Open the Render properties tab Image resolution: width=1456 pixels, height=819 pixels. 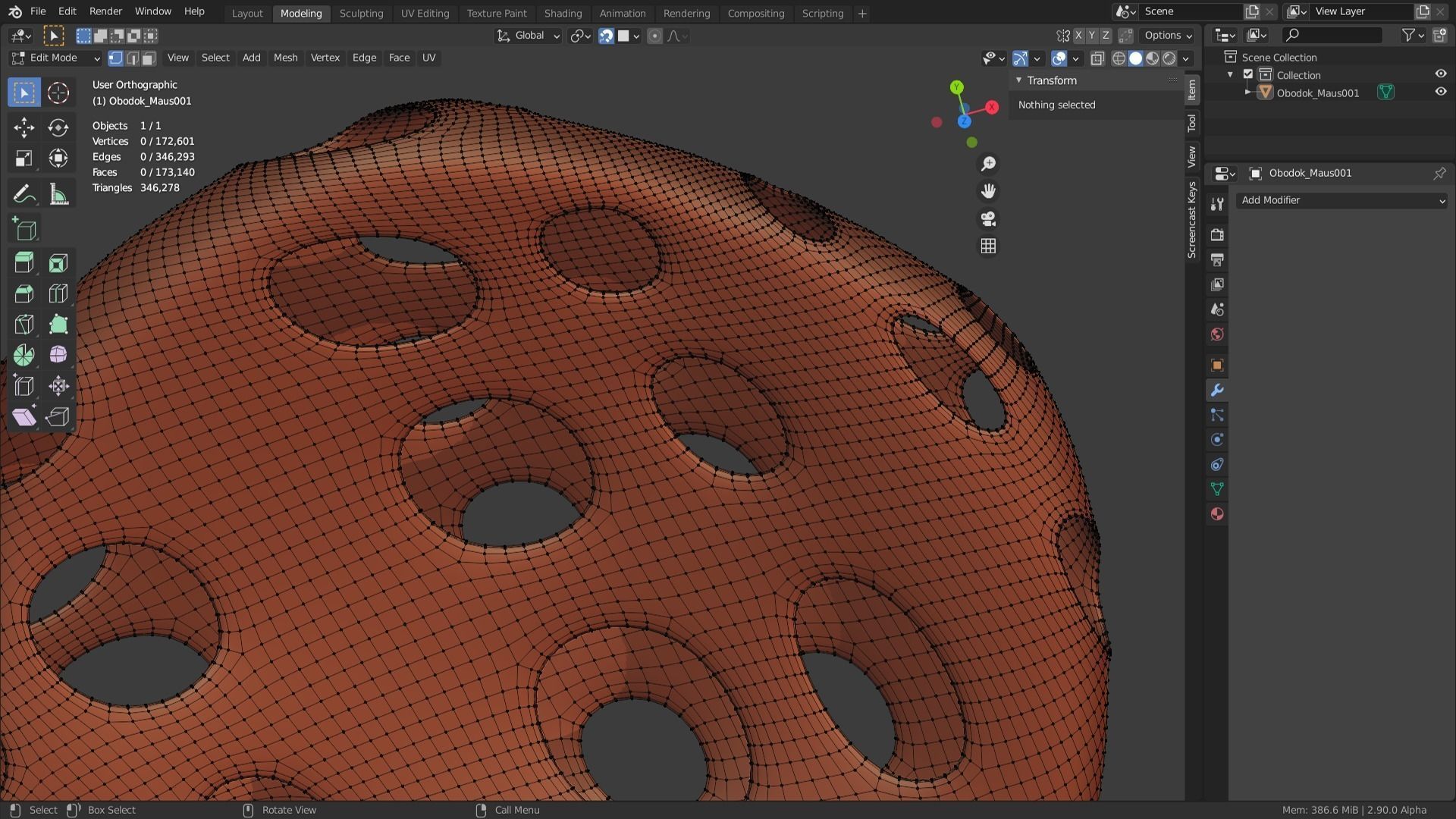[1217, 235]
